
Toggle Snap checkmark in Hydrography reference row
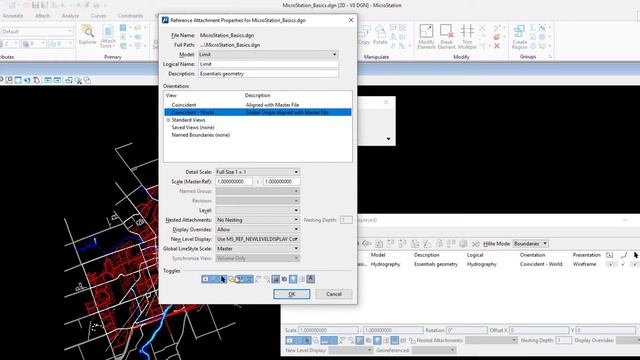[623, 264]
